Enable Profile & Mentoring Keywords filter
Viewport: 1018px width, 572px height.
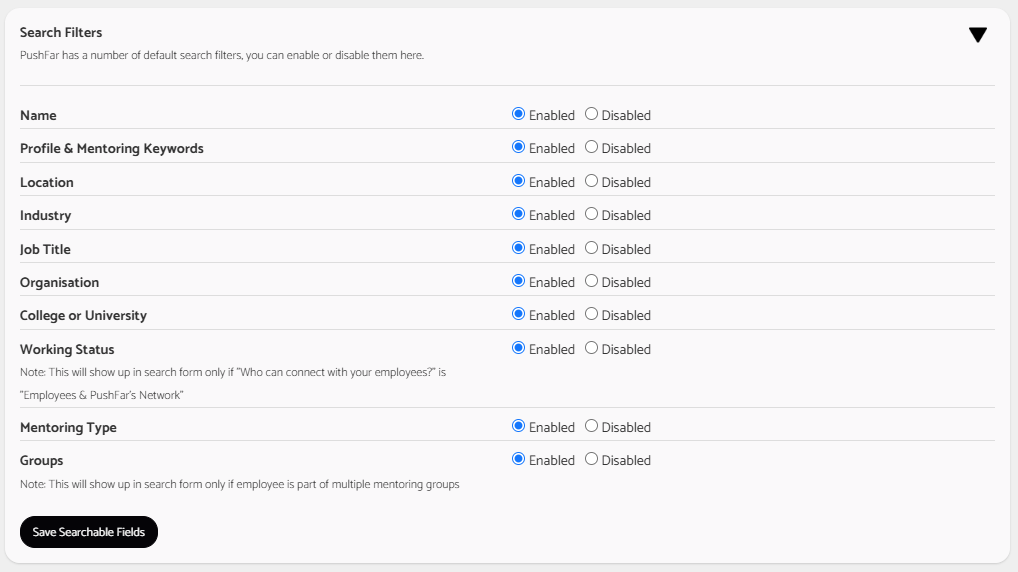(x=518, y=147)
